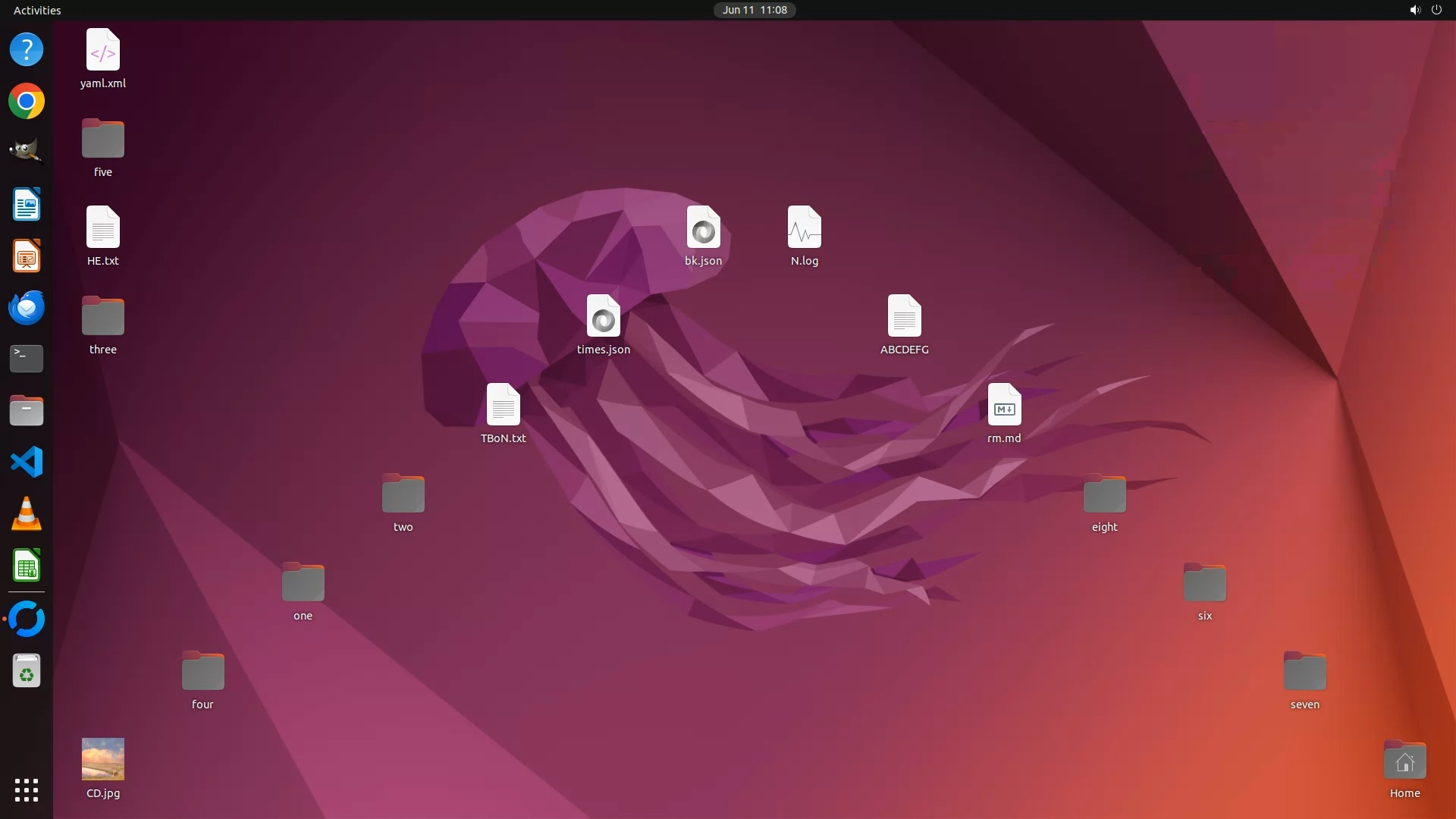Open the Terminal from the dock

(x=27, y=359)
